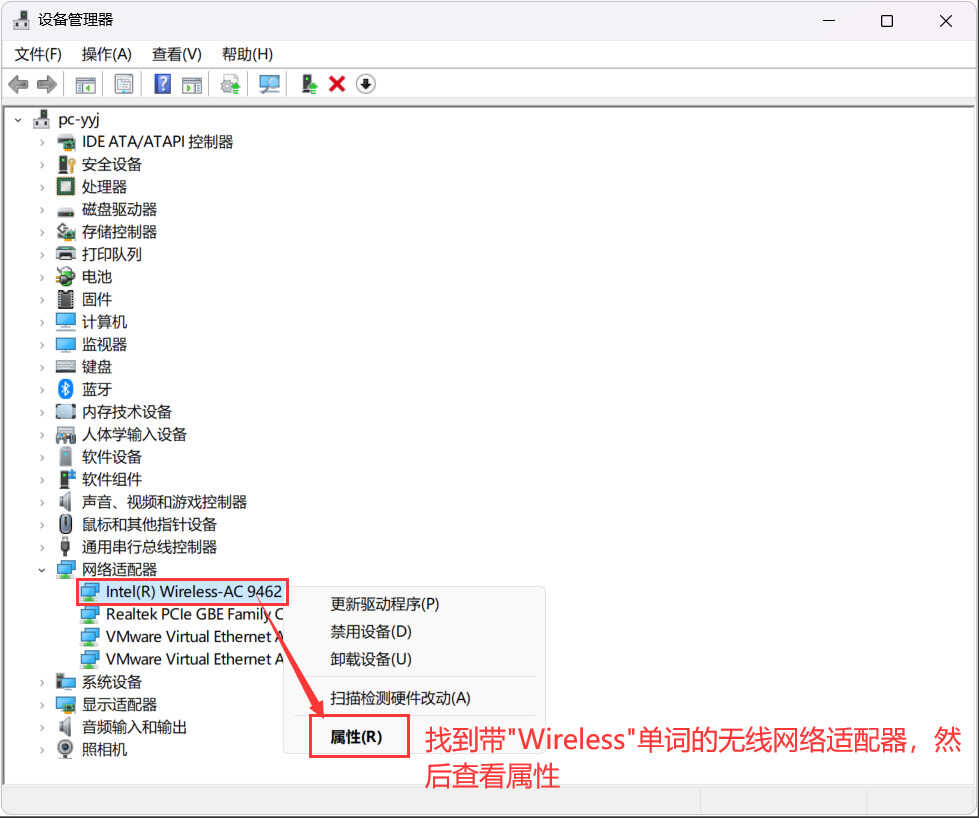Viewport: 979px width, 818px height.
Task: Collapse the pc-yyj root node
Action: 19,120
